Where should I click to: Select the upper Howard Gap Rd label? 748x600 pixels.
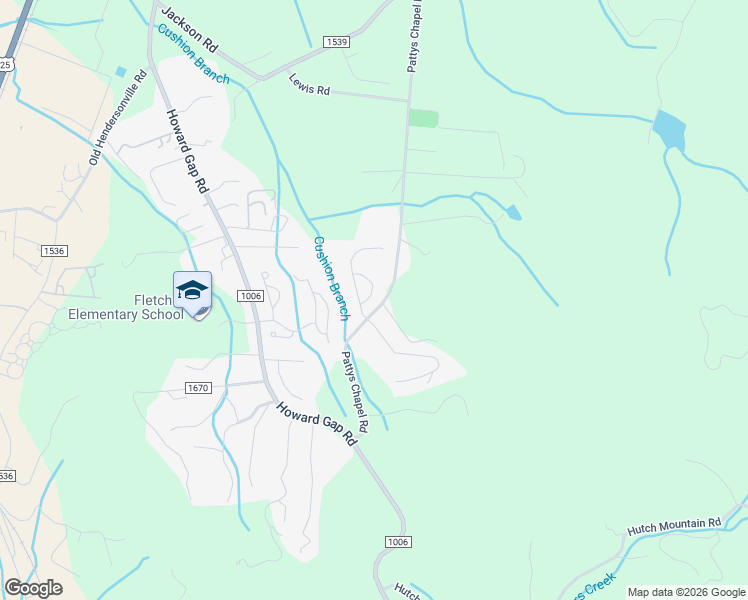click(x=188, y=151)
